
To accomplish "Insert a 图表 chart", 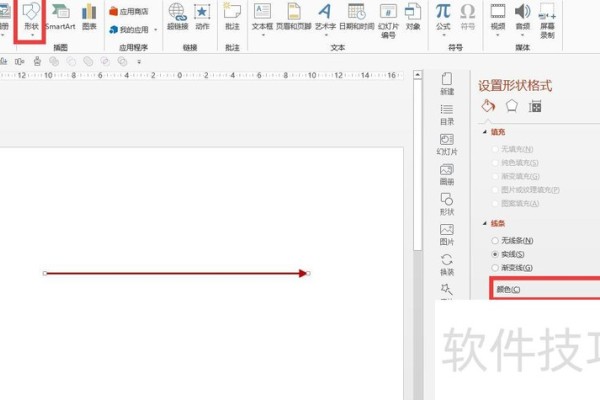I will 89,17.
